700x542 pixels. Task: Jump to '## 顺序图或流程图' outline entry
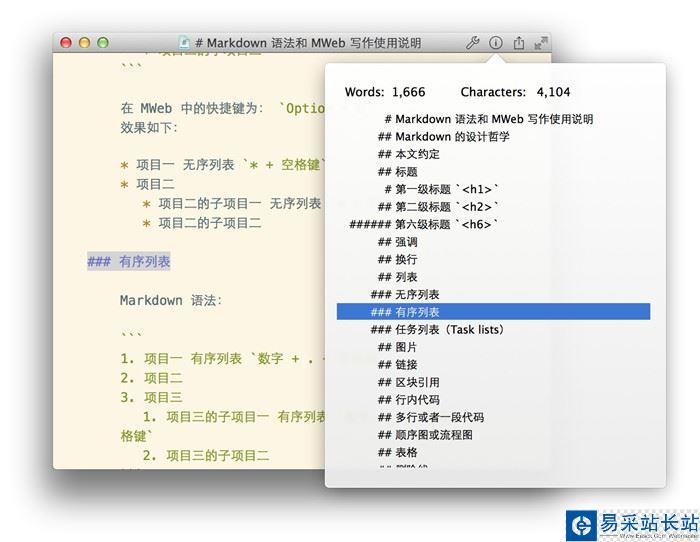(x=425, y=435)
